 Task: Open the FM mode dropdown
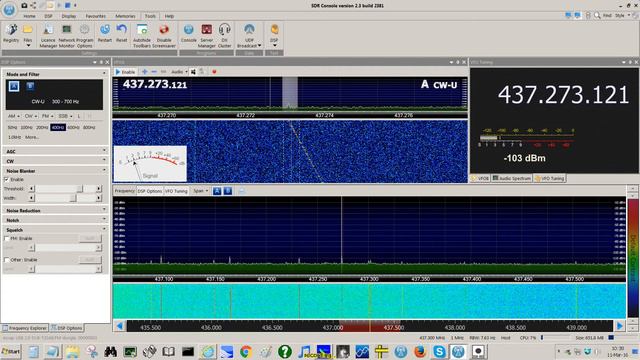[47, 116]
